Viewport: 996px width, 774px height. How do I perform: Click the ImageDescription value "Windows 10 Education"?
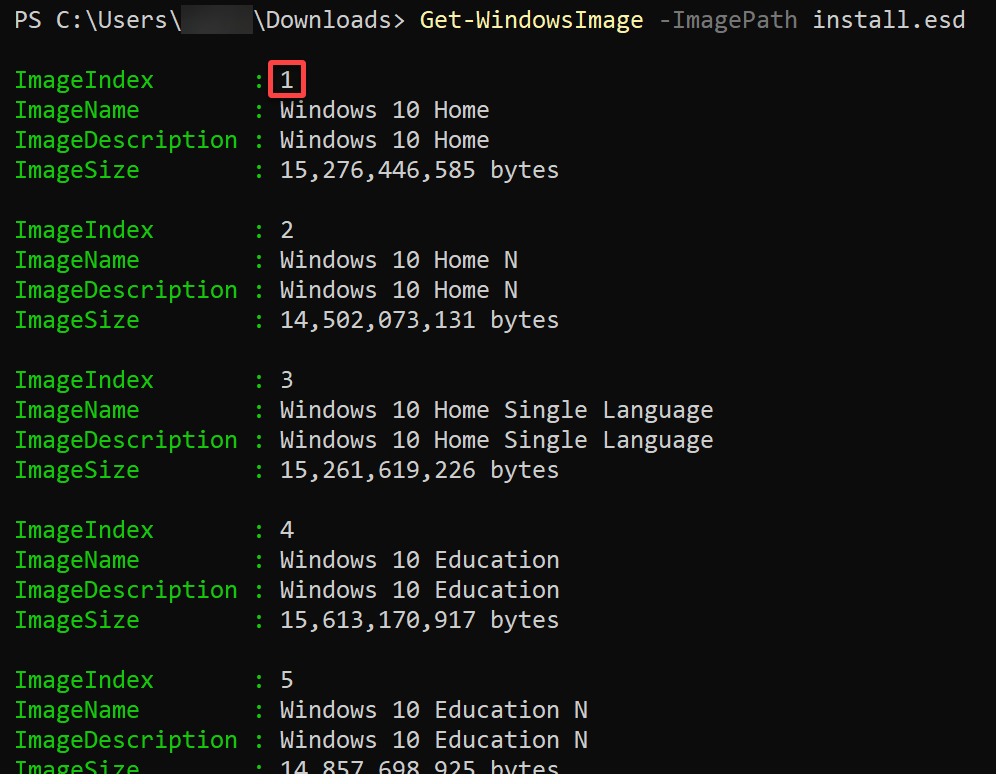[419, 590]
